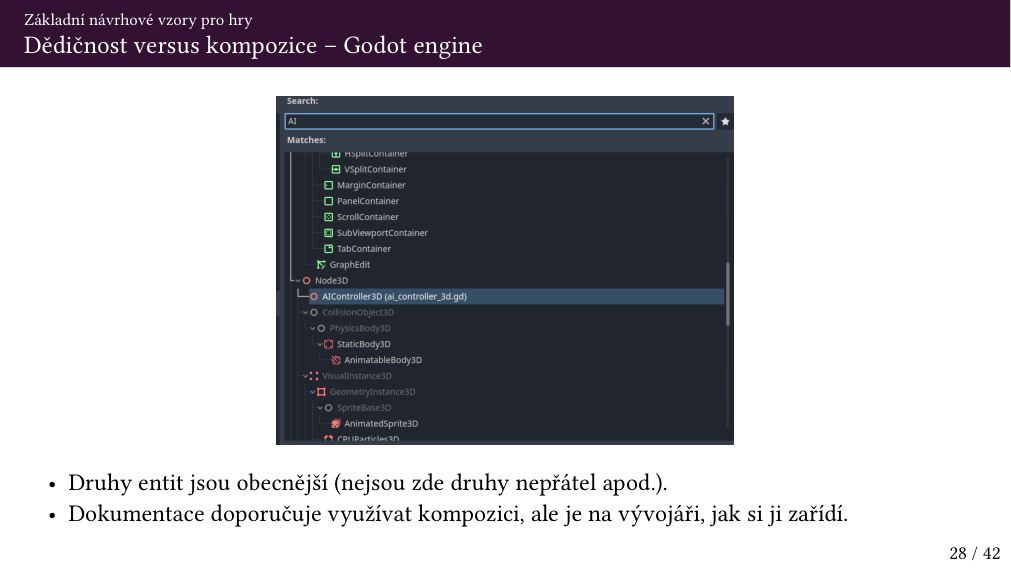Click the Node3D red circle icon
Screen dimensions: 1011x569
click(x=307, y=281)
